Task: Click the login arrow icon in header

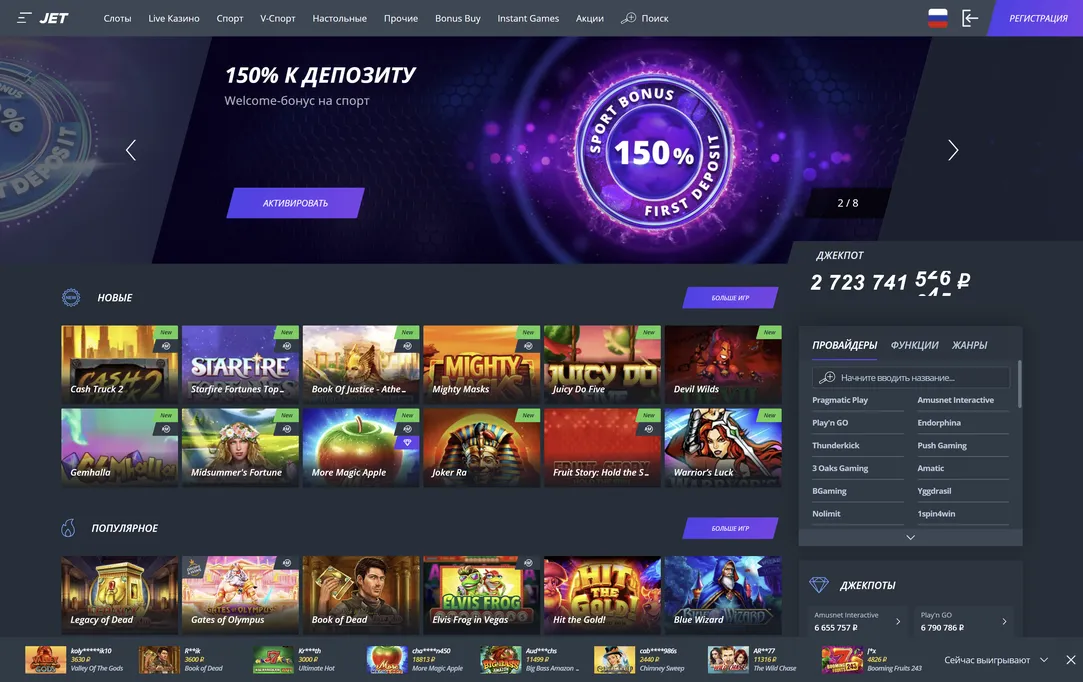Action: [970, 18]
